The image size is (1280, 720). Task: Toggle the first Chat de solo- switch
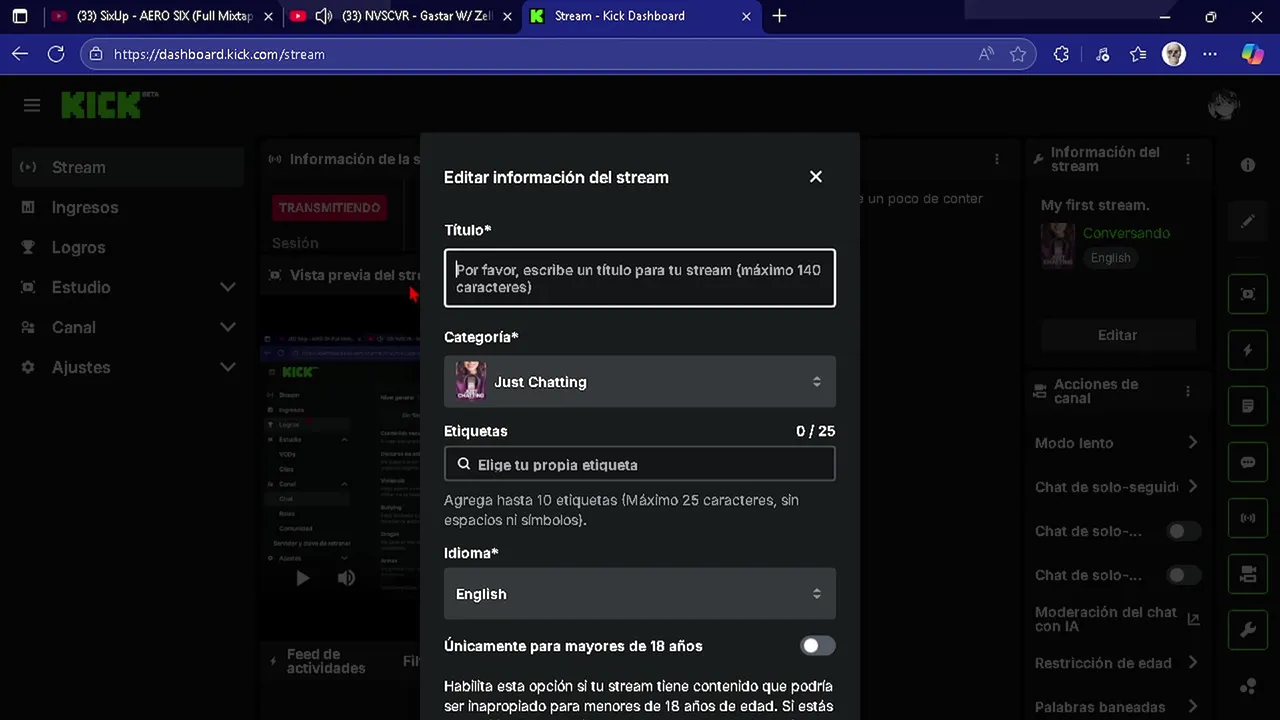point(1184,531)
